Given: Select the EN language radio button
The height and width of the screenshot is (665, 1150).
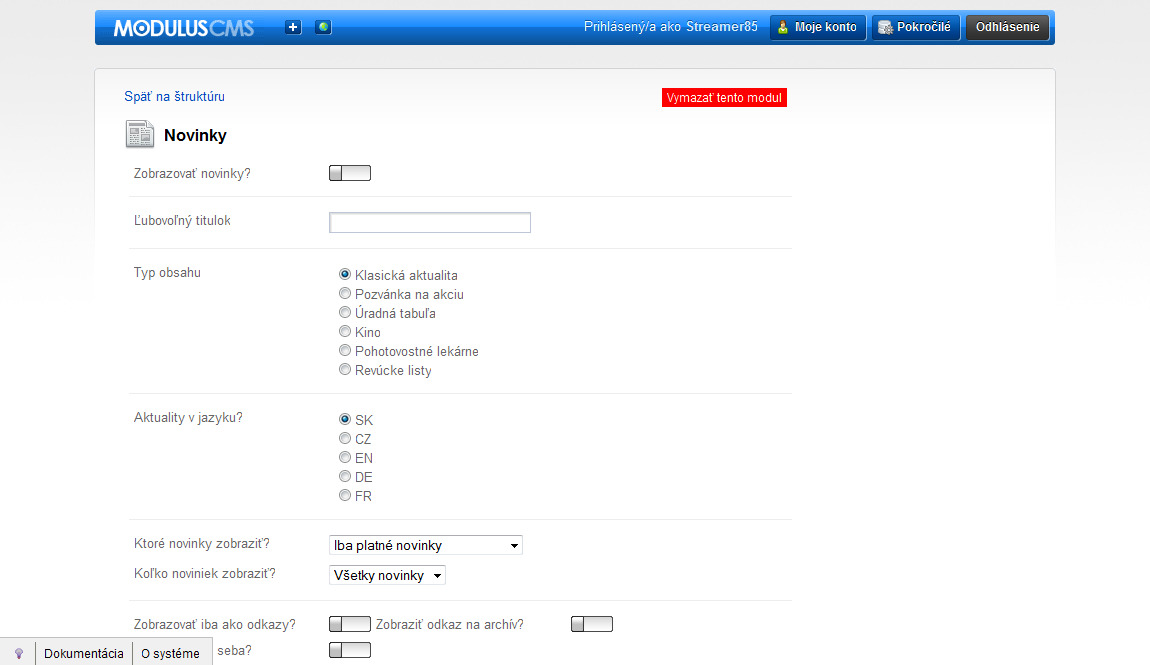Looking at the screenshot, I should pyautogui.click(x=345, y=458).
